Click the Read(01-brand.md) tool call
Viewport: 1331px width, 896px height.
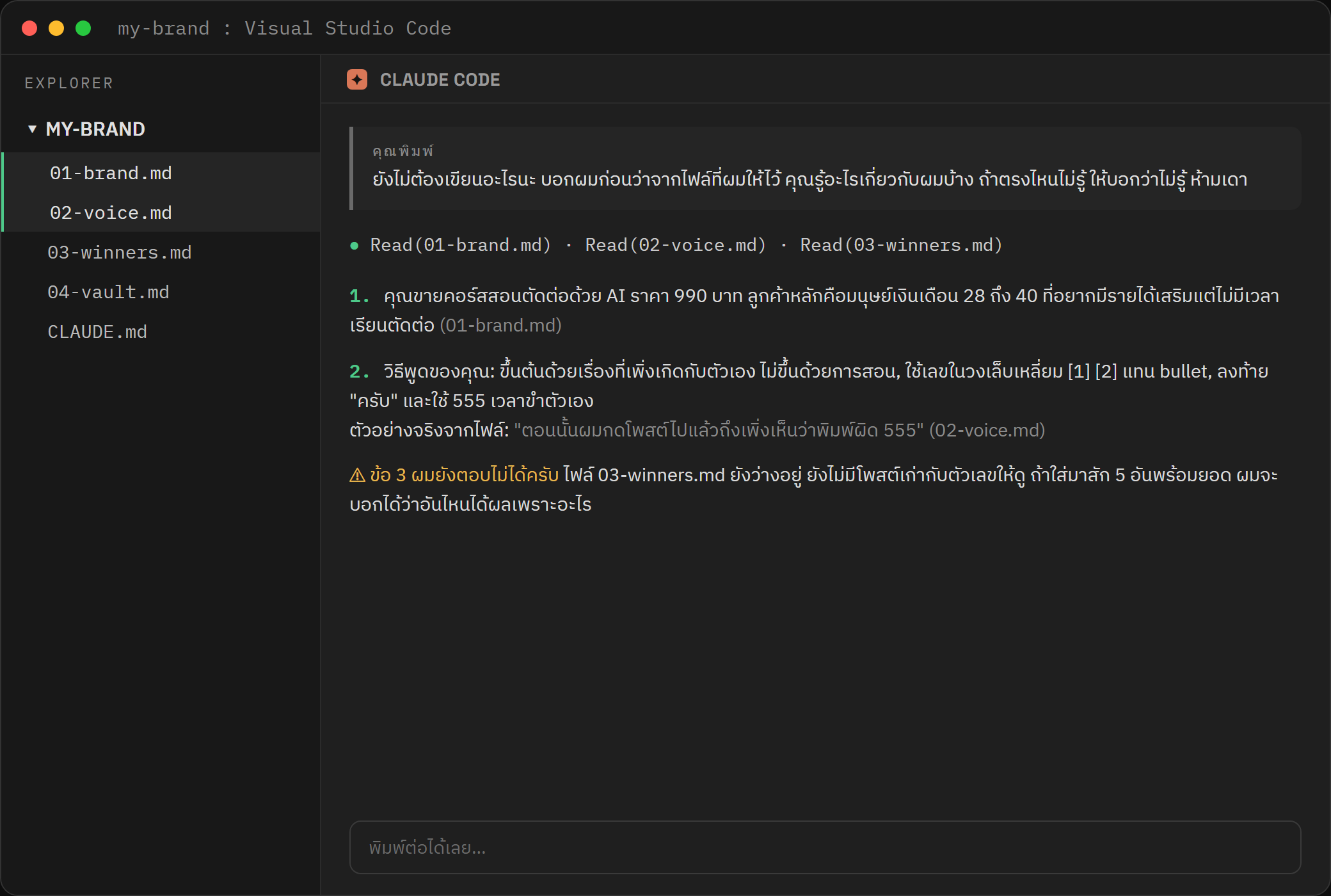coord(461,245)
